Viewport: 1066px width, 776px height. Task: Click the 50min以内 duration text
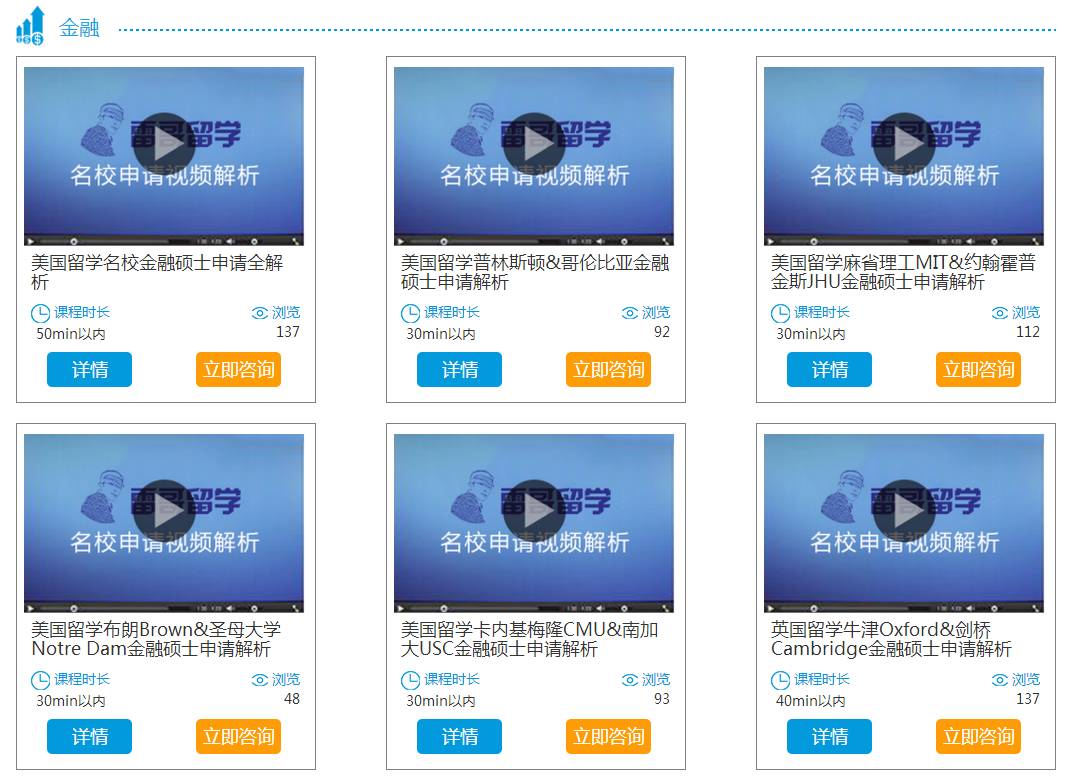[71, 334]
